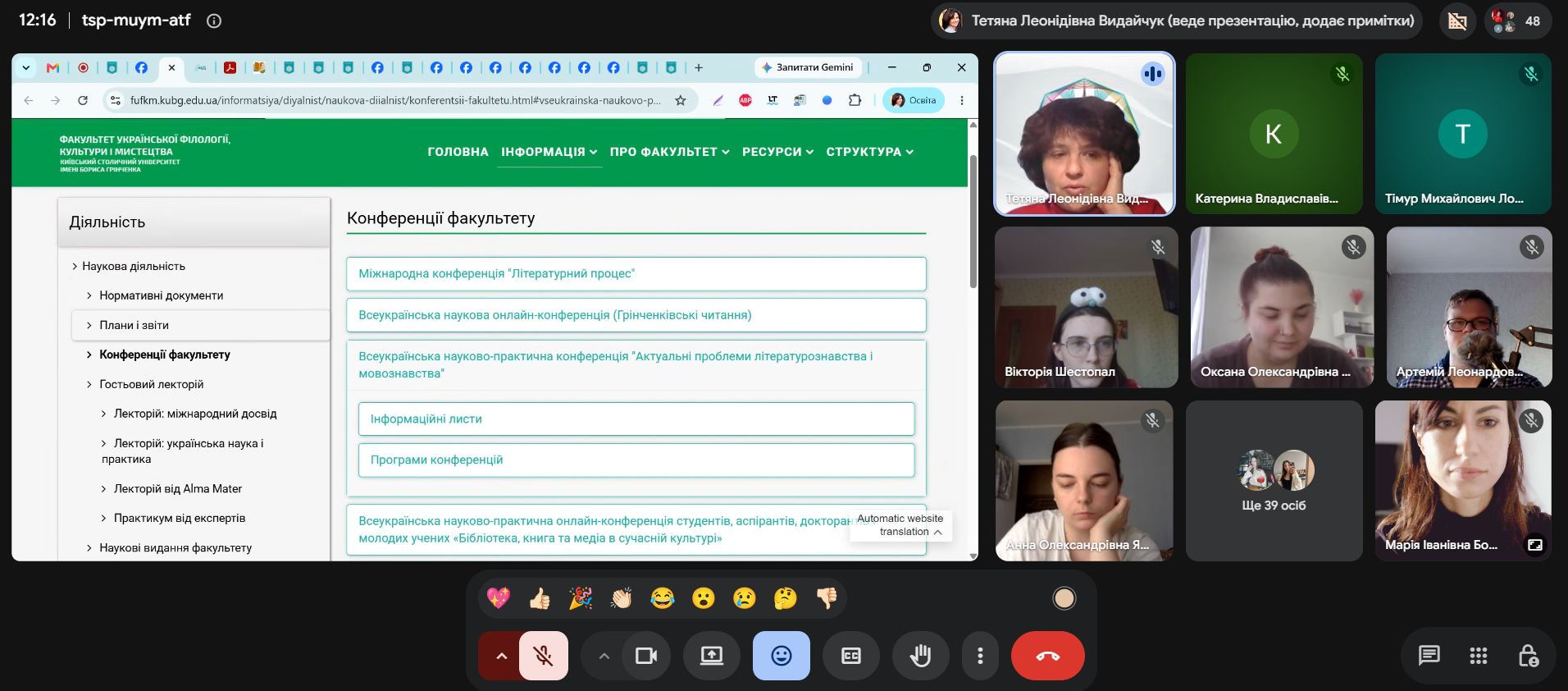This screenshot has height=691, width=1568.
Task: Expand video settings arrow beside camera
Action: tap(604, 656)
